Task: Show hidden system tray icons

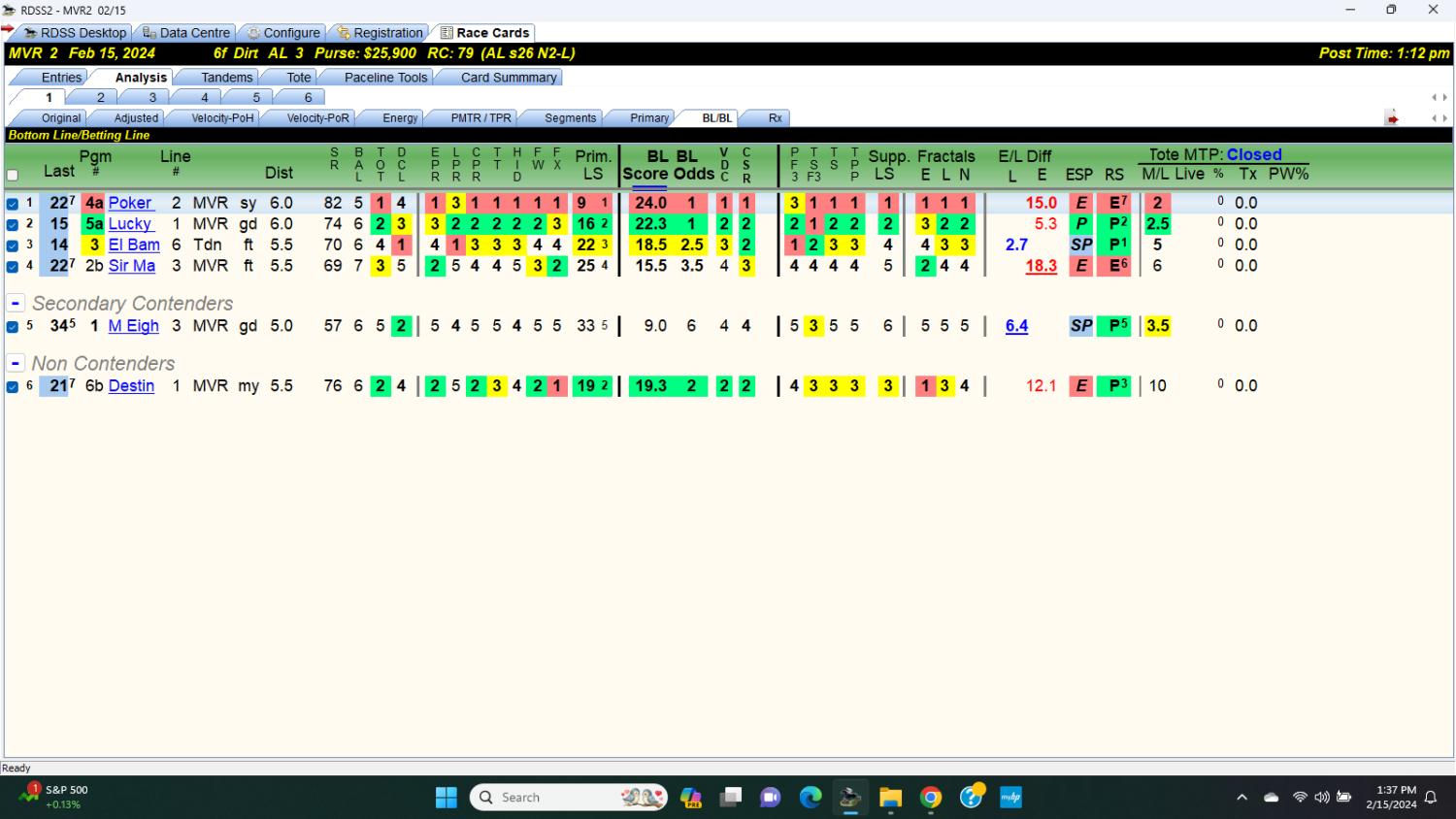Action: 1241,798
